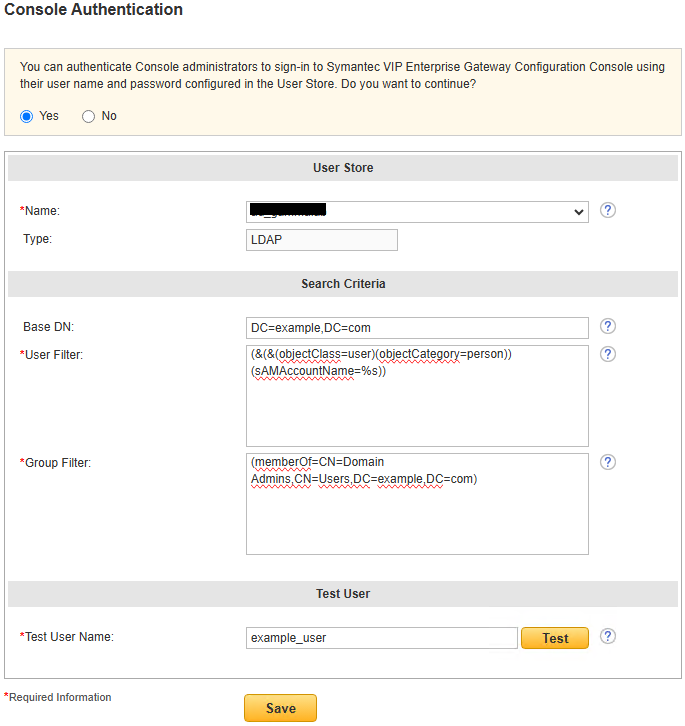Viewport: 685px width, 726px height.
Task: Click the Test button
Action: click(555, 638)
